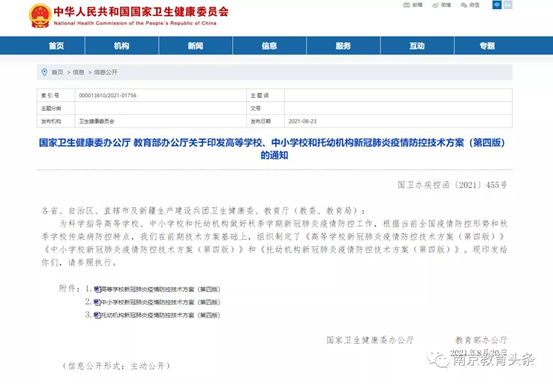Open the 微博 Weibo icon link
This screenshot has width=553, height=384.
click(x=436, y=5)
